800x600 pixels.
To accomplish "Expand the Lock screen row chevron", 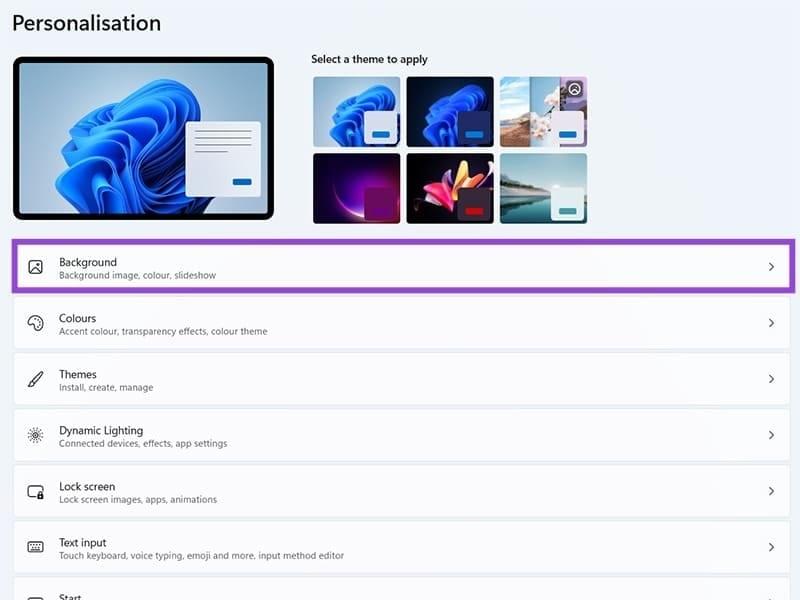I will click(772, 491).
